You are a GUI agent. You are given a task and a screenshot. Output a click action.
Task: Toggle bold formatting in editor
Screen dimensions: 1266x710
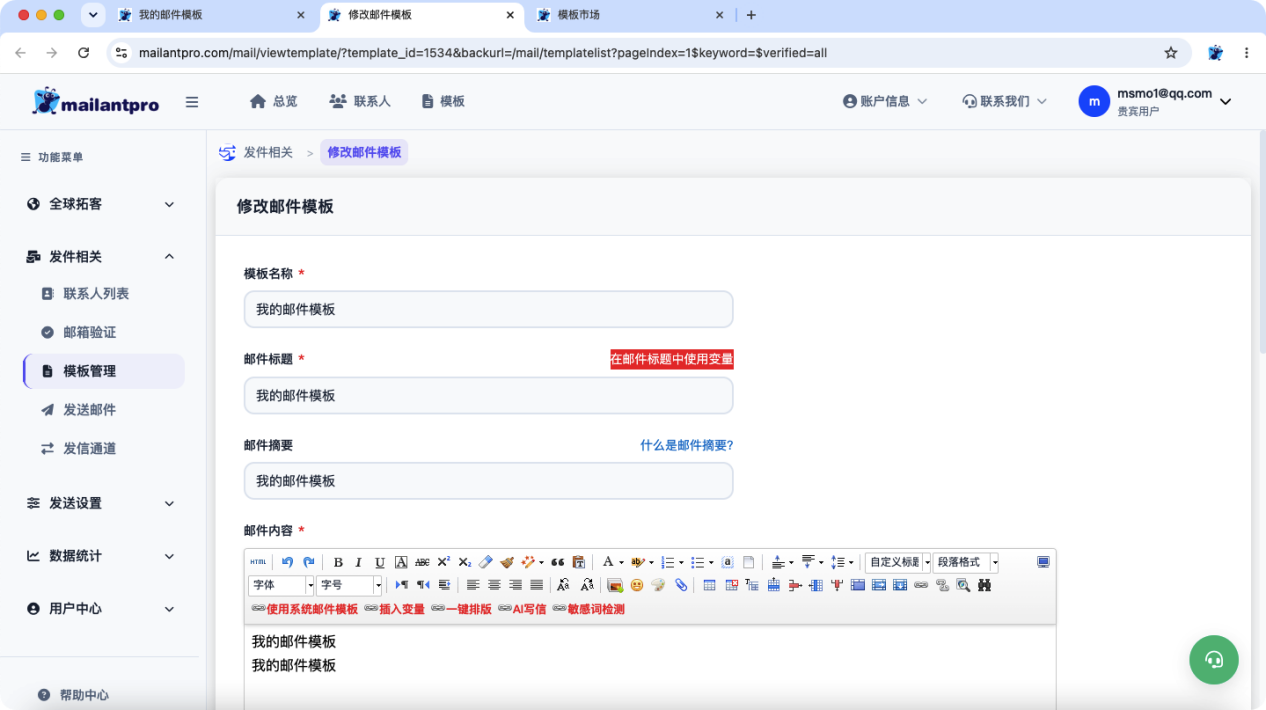point(338,562)
